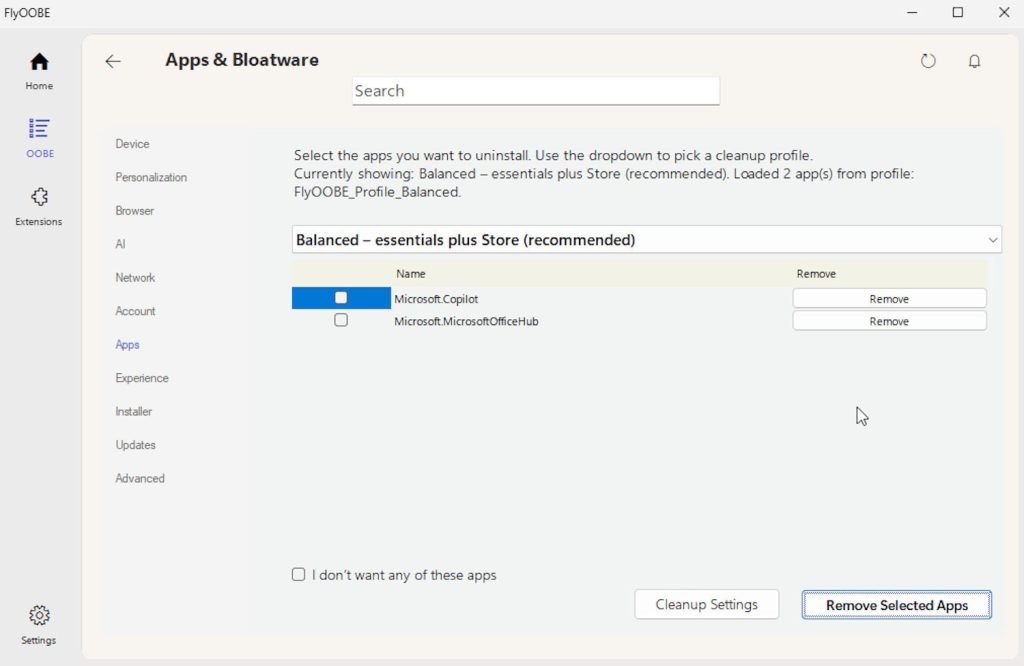
Task: Click Remove Selected Apps button
Action: pyautogui.click(x=896, y=605)
